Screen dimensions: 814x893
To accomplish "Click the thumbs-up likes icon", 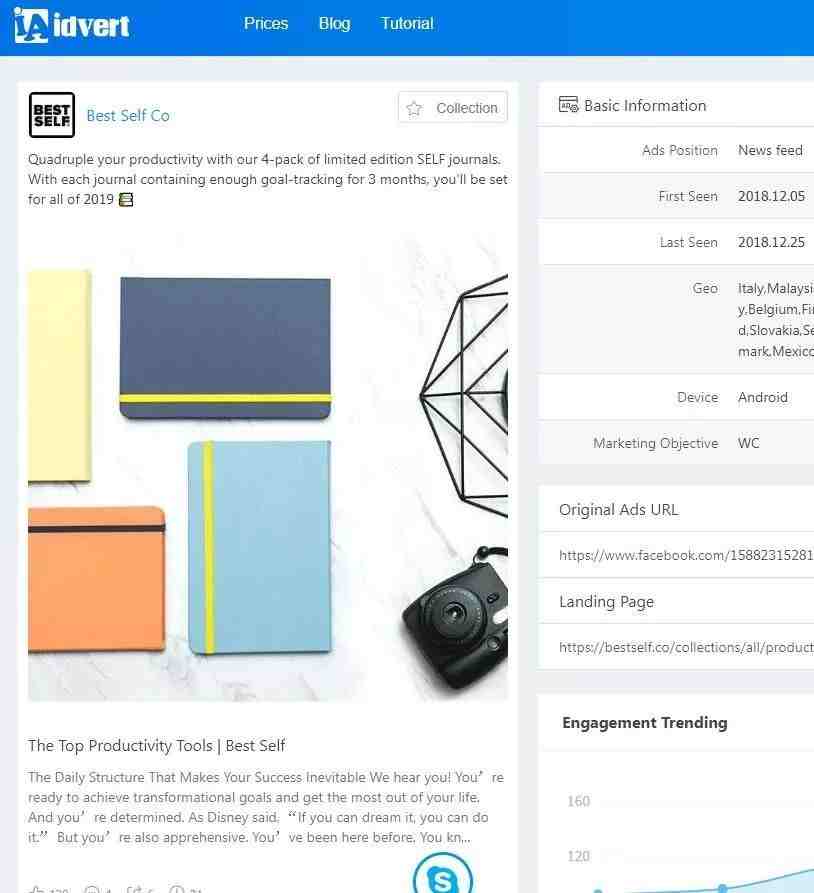I will [36, 890].
